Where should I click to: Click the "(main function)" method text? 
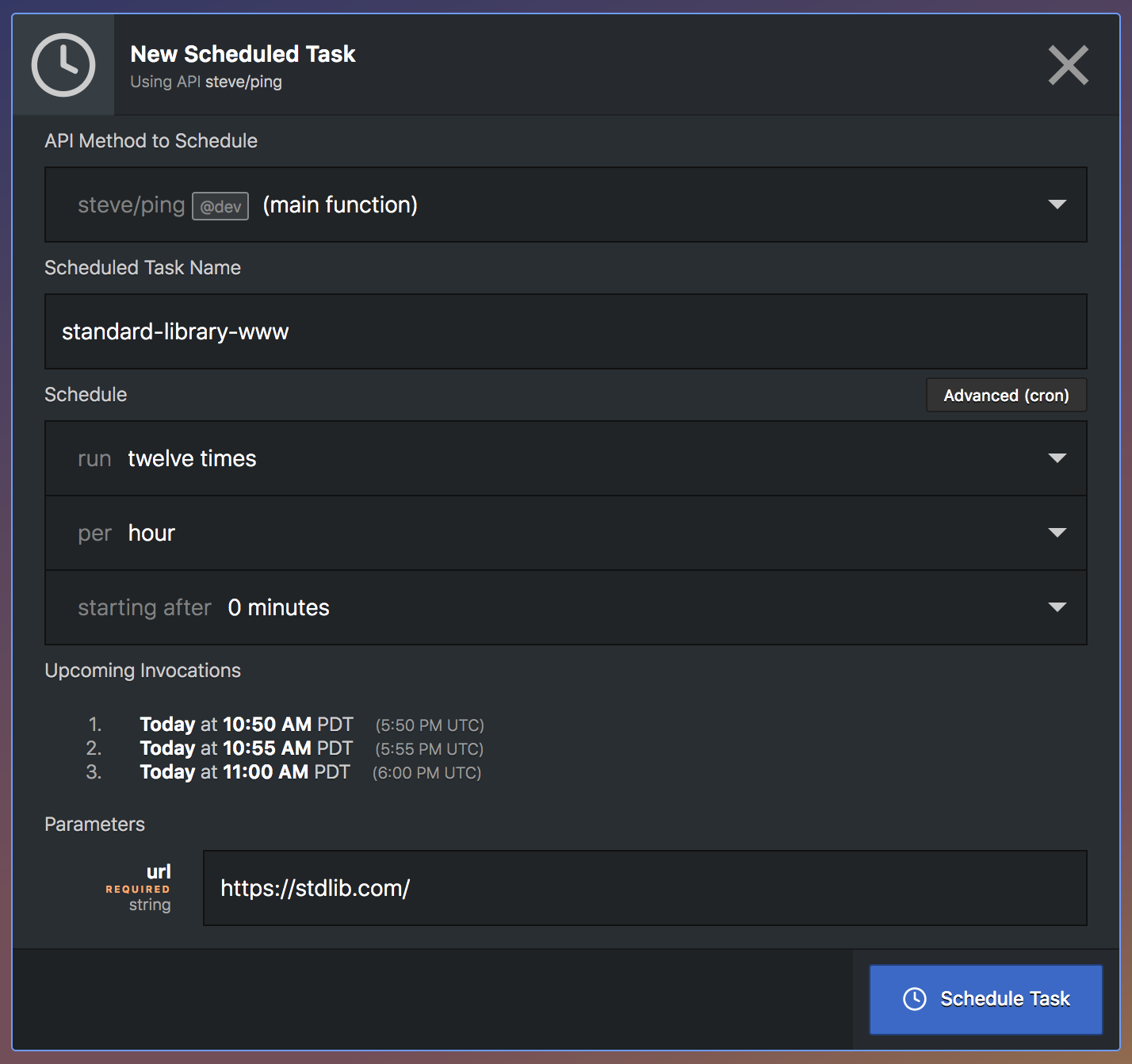coord(340,205)
